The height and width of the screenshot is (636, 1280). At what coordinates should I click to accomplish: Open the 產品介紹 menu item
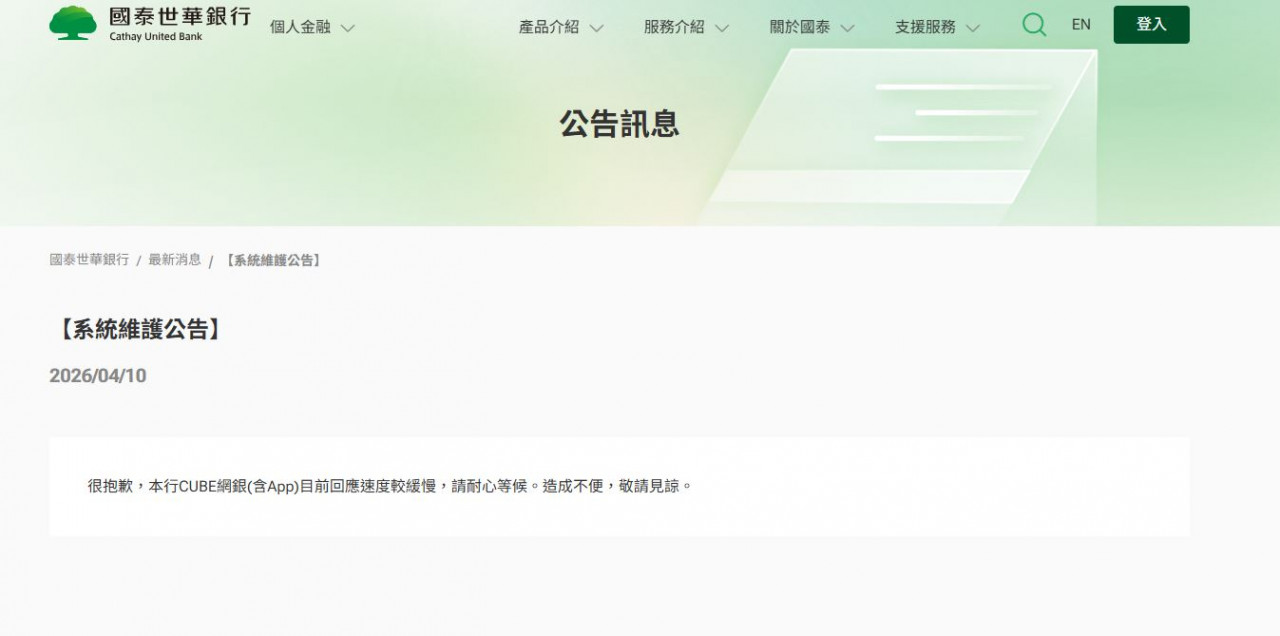tap(548, 28)
